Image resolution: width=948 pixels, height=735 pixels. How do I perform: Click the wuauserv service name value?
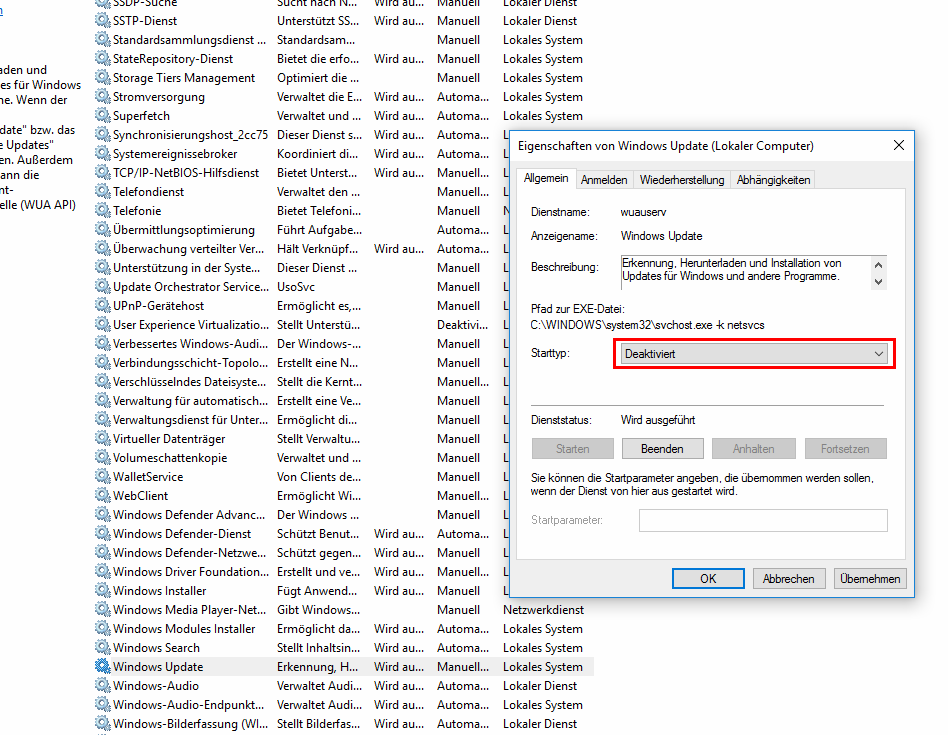pyautogui.click(x=643, y=212)
